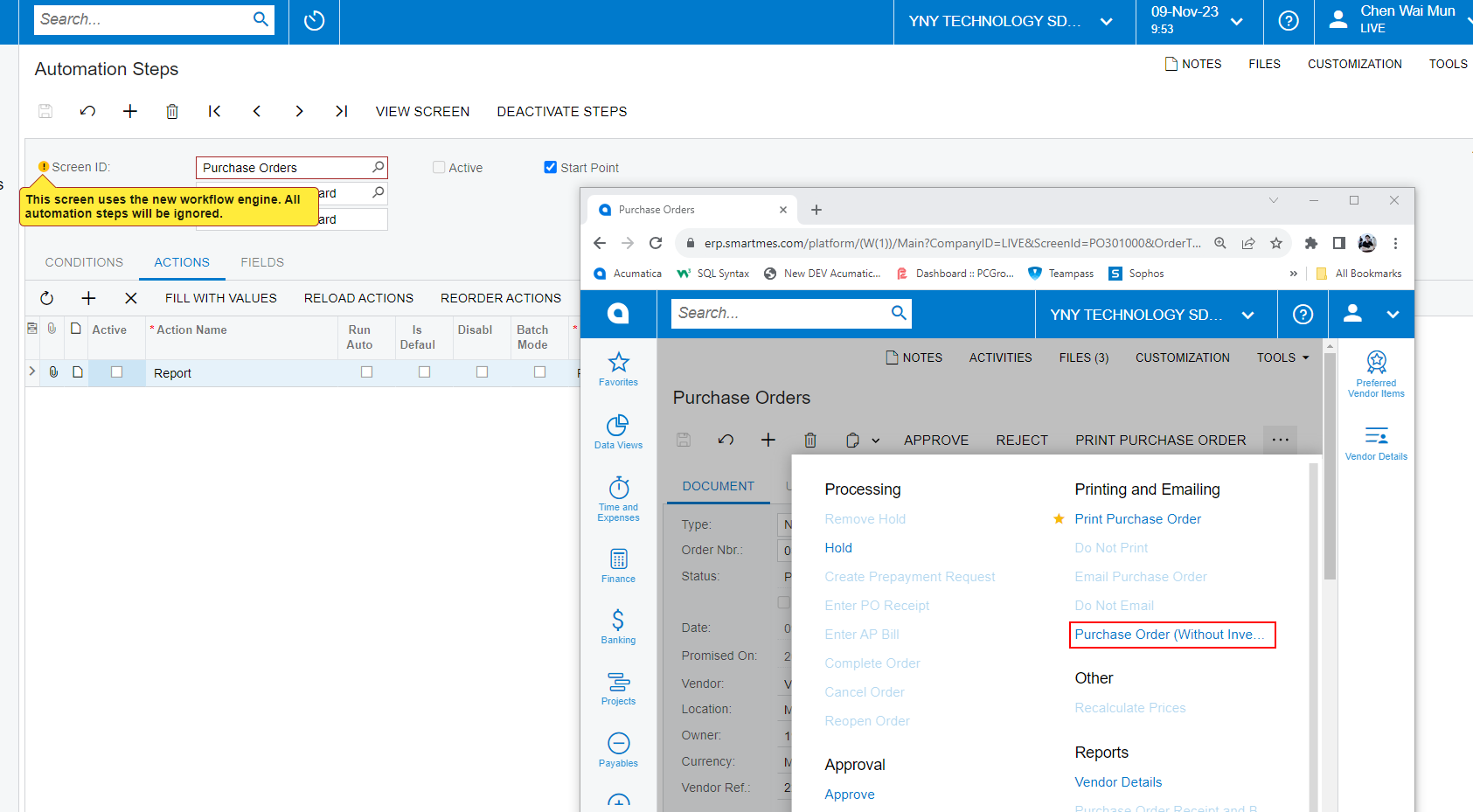This screenshot has width=1473, height=812.
Task: Click VIEW SCREEN button
Action: (422, 111)
